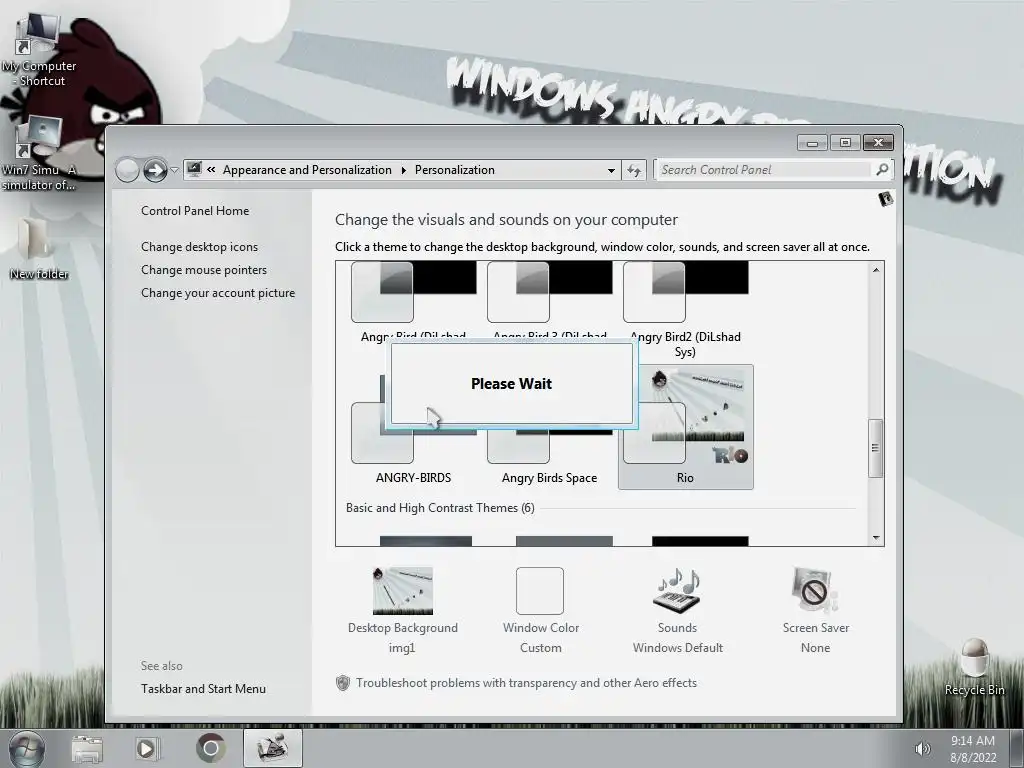Select the Angry Bird 3 theme thumbnail
1024x768 pixels.
pos(549,293)
